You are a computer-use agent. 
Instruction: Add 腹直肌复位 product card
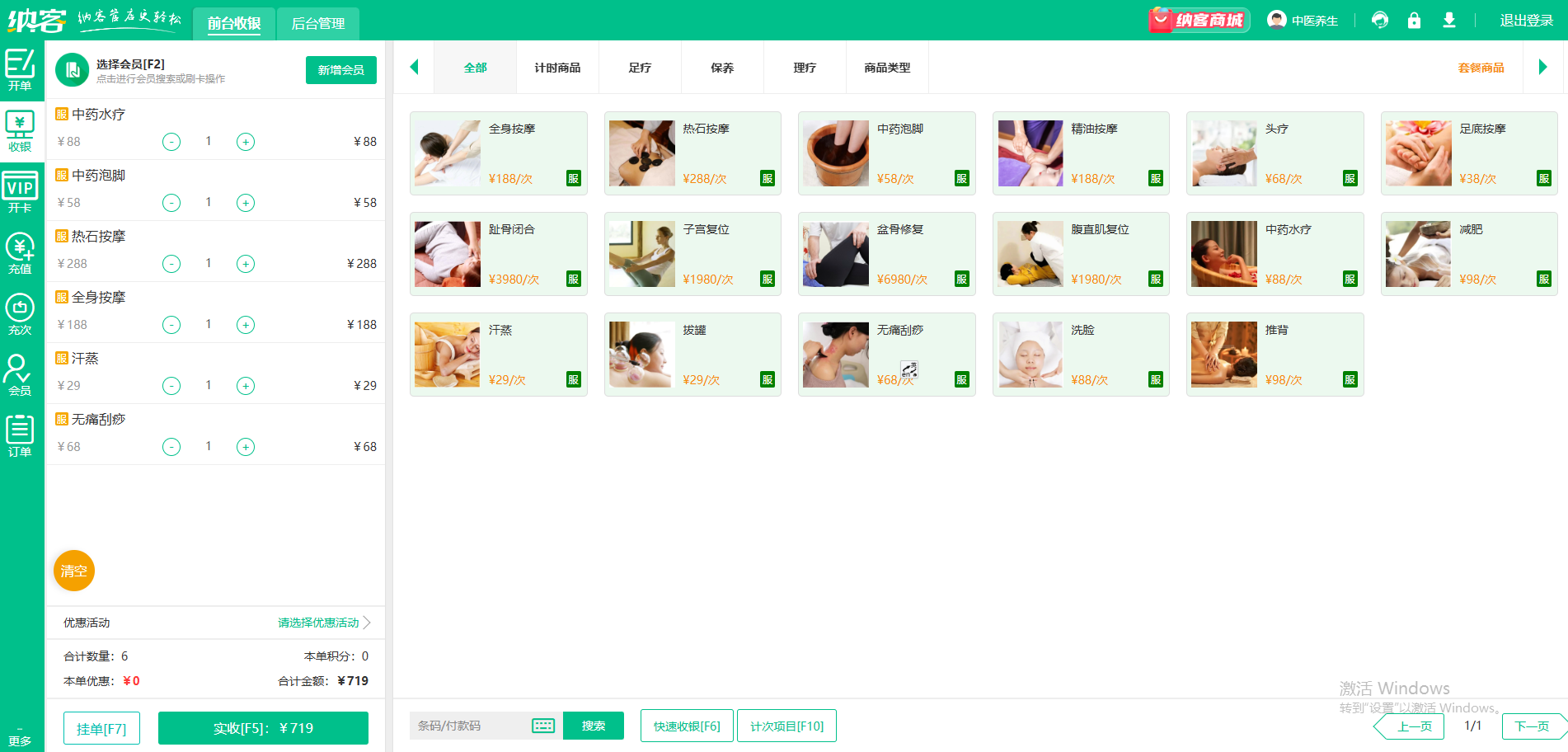click(1081, 254)
